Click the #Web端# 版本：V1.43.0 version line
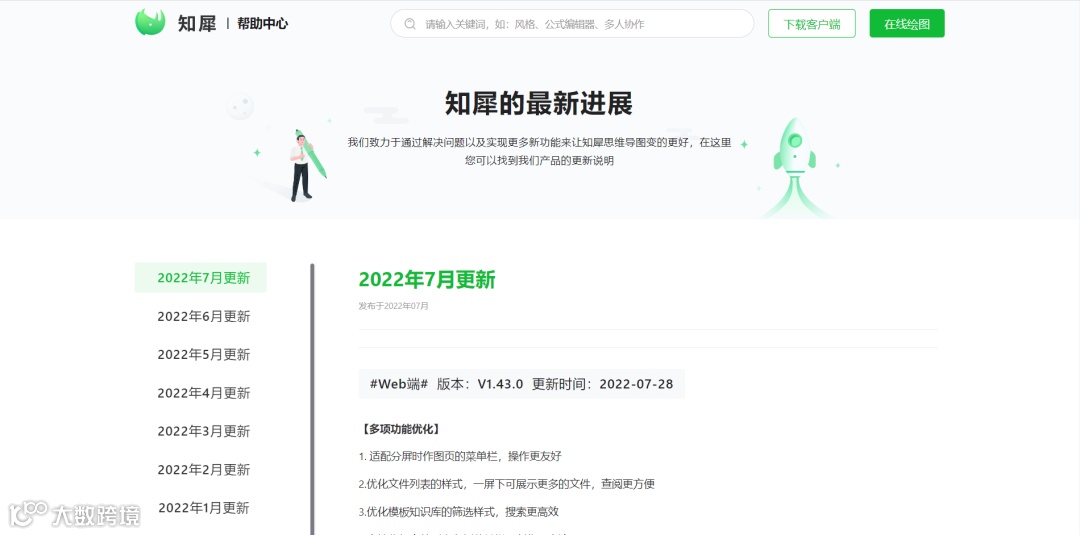1080x535 pixels. pos(521,384)
